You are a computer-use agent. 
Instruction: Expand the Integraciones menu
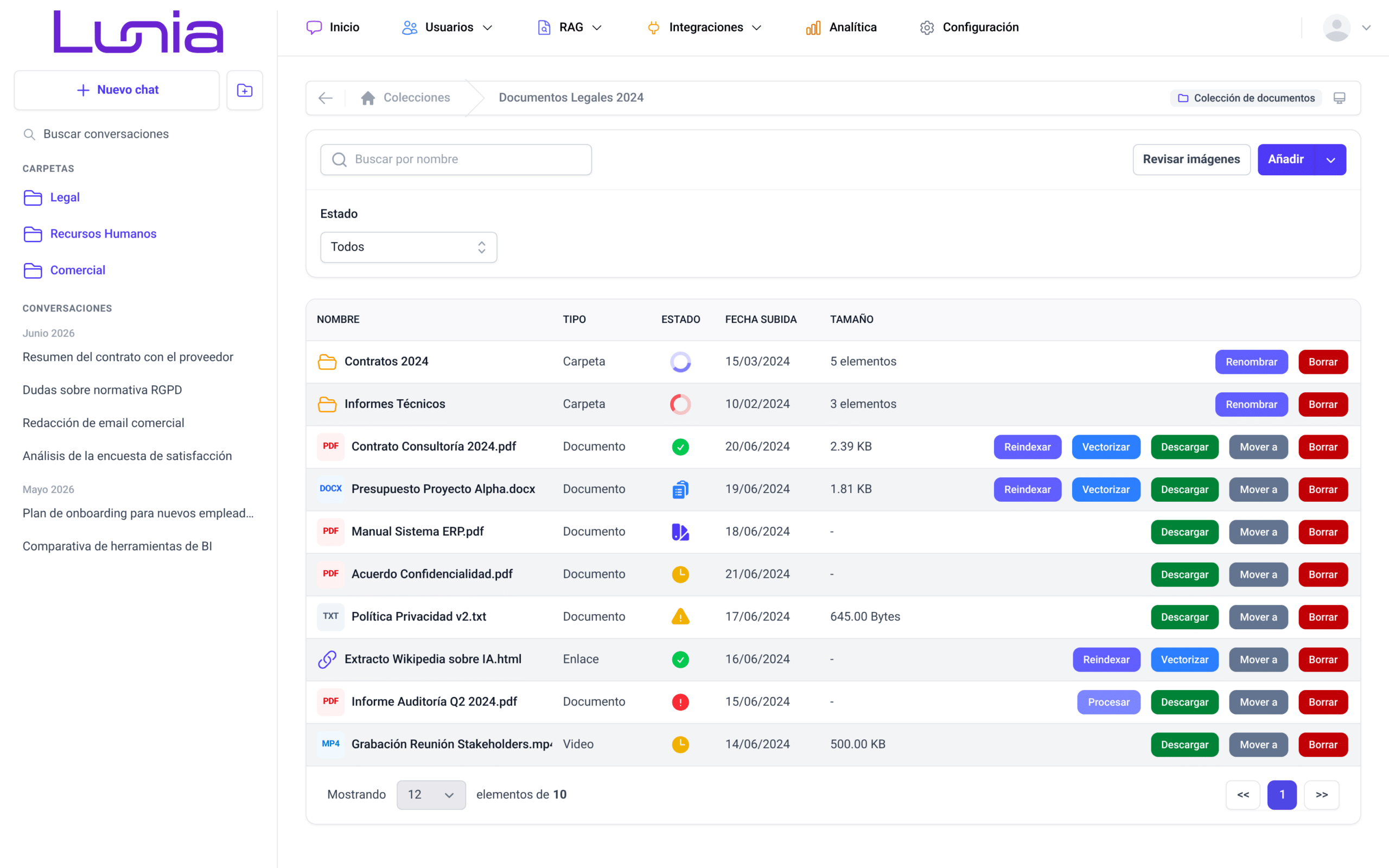(704, 28)
